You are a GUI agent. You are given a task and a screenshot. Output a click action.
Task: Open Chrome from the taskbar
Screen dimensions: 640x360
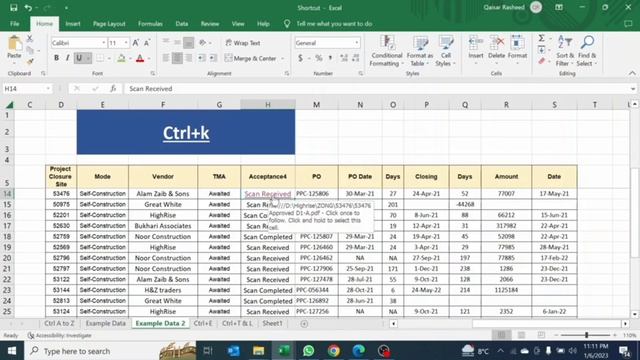333,351
